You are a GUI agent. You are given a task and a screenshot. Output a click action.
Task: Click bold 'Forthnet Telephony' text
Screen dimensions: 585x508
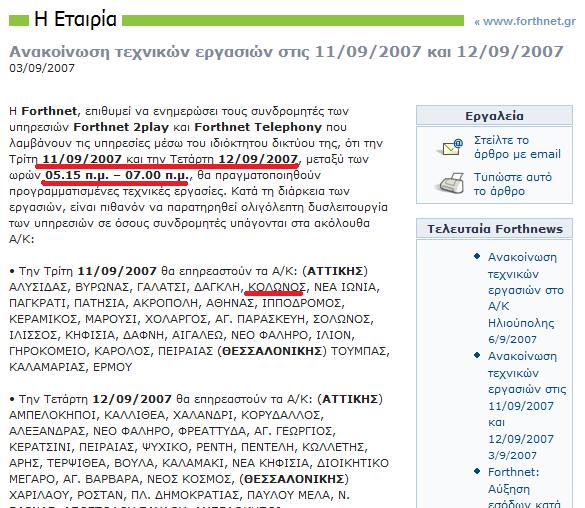258,127
